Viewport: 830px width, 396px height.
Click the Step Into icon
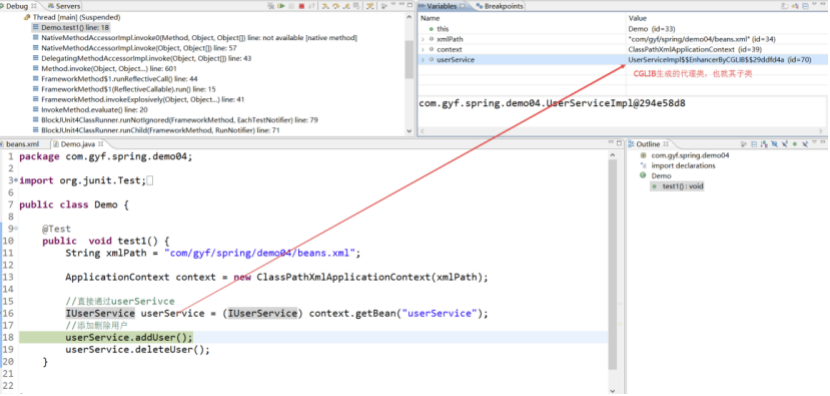pyautogui.click(x=326, y=6)
